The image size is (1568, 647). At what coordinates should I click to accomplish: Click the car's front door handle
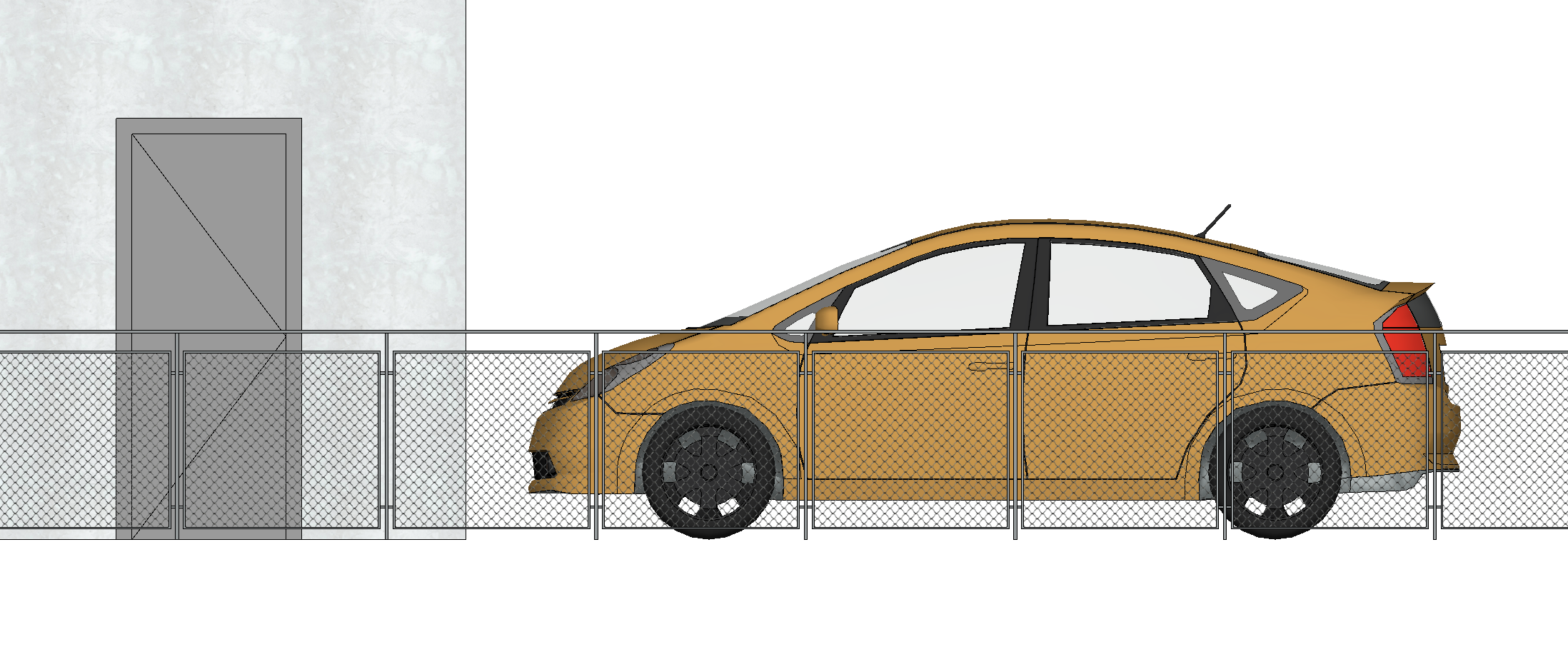coord(990,366)
